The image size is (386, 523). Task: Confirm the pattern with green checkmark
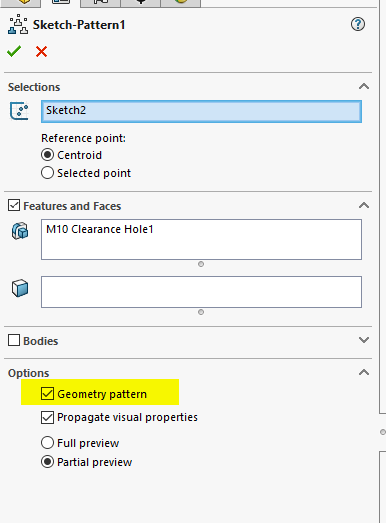pos(14,51)
